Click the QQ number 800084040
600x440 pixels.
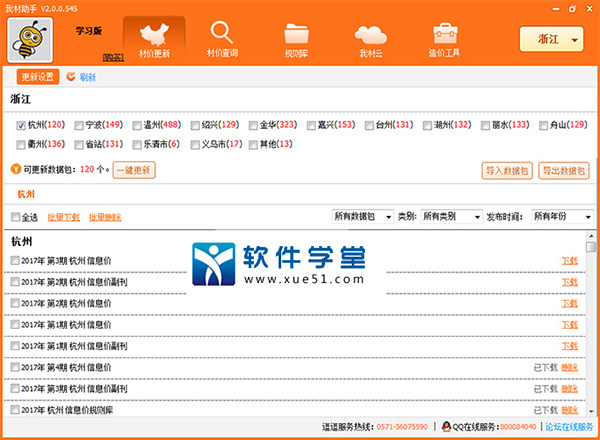pos(518,427)
